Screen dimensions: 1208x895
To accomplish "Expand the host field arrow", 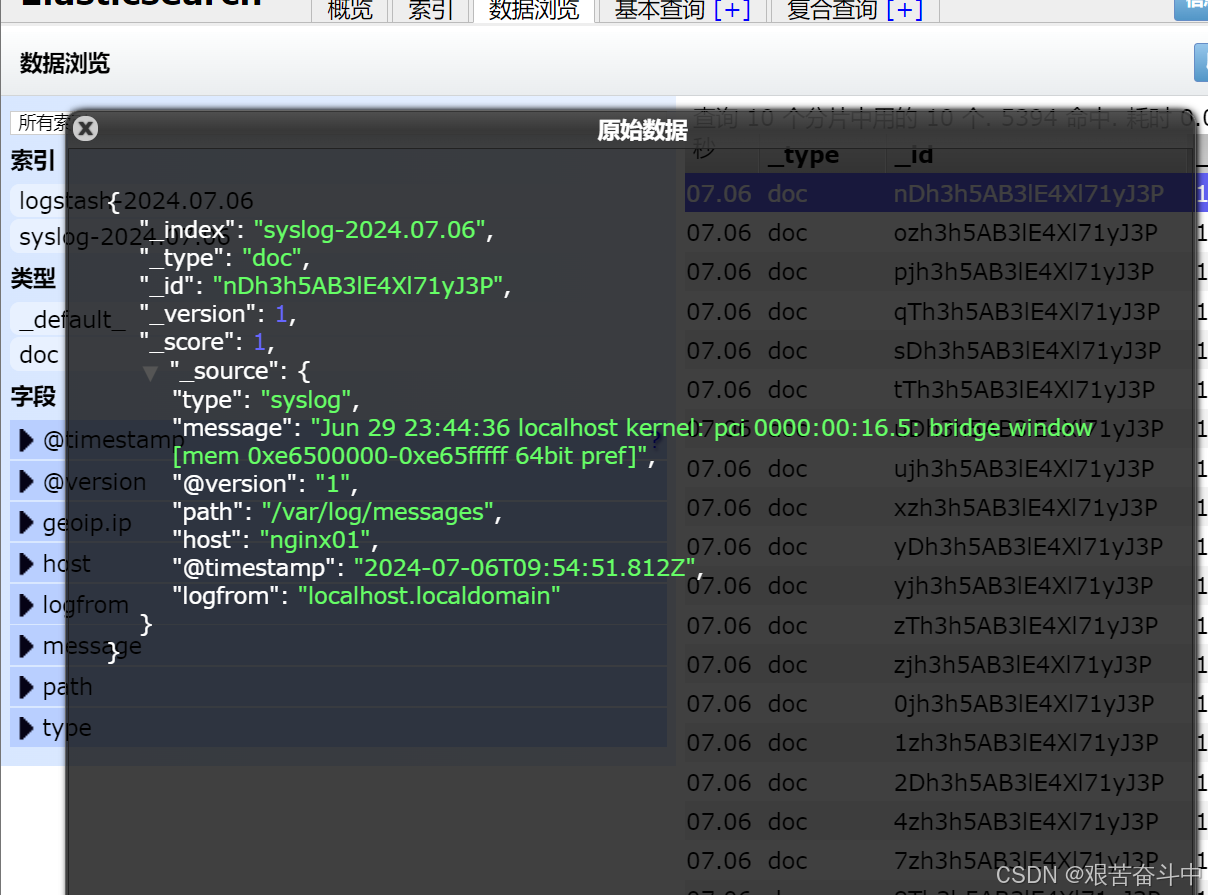I will click(x=27, y=564).
